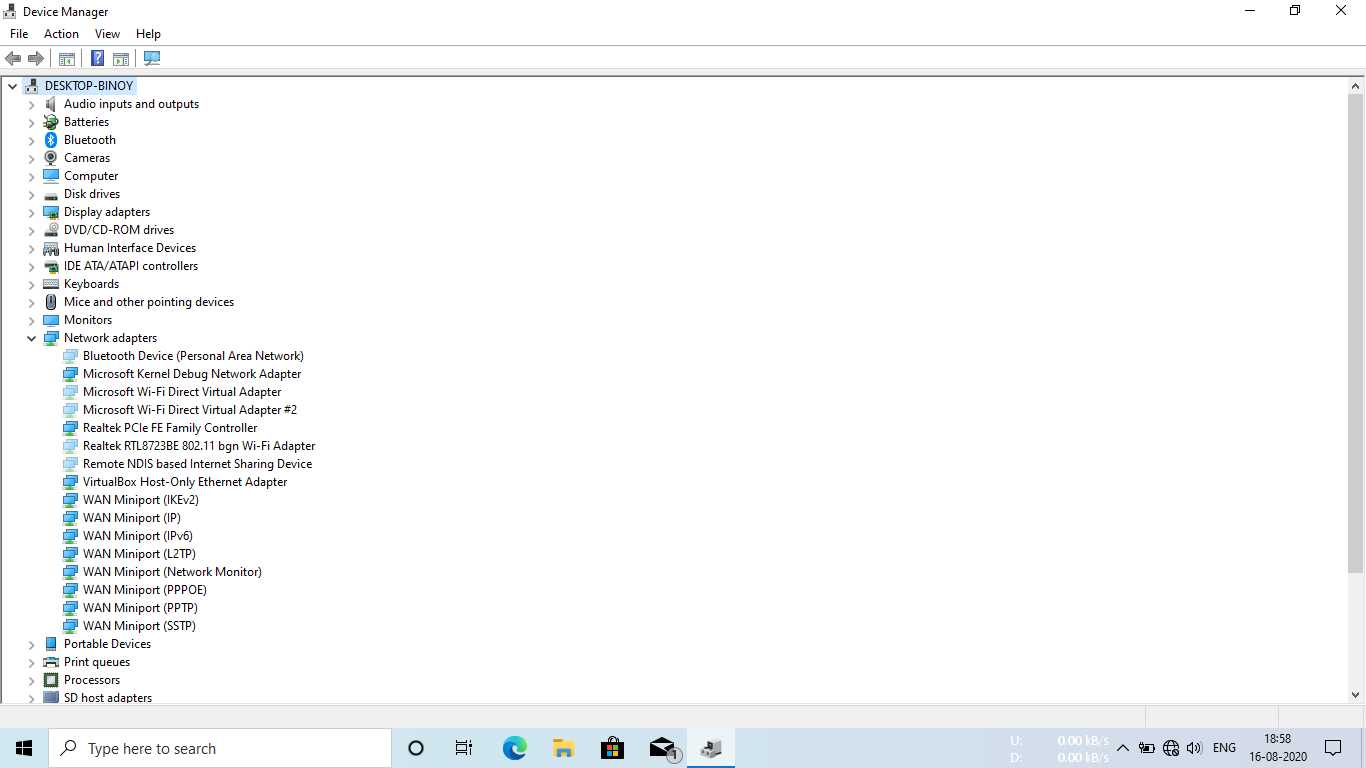Image resolution: width=1366 pixels, height=768 pixels.
Task: Click the Disk drives label
Action: [92, 194]
